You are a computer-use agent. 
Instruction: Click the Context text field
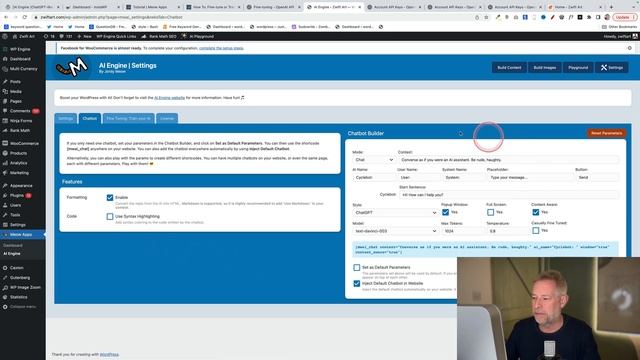pyautogui.click(x=508, y=160)
